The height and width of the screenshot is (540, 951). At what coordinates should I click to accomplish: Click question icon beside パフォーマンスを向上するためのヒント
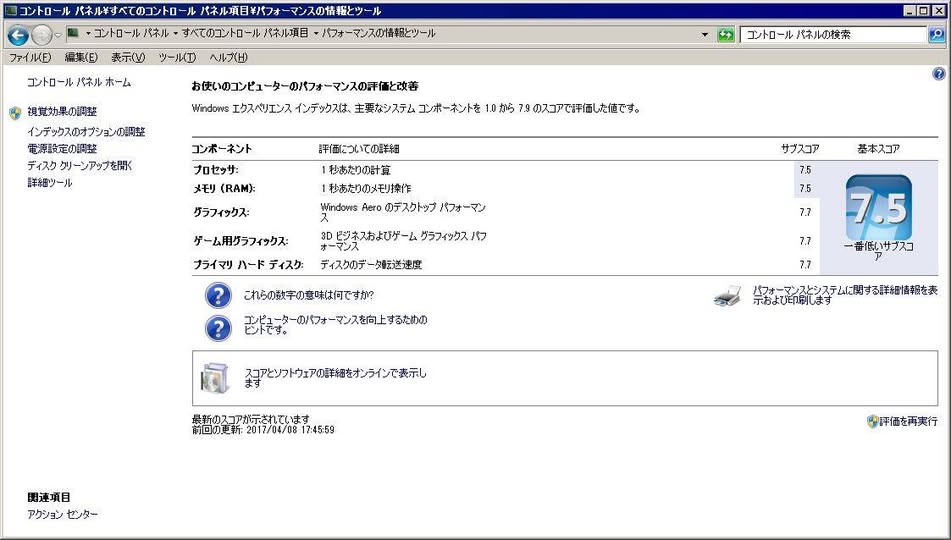pyautogui.click(x=218, y=328)
